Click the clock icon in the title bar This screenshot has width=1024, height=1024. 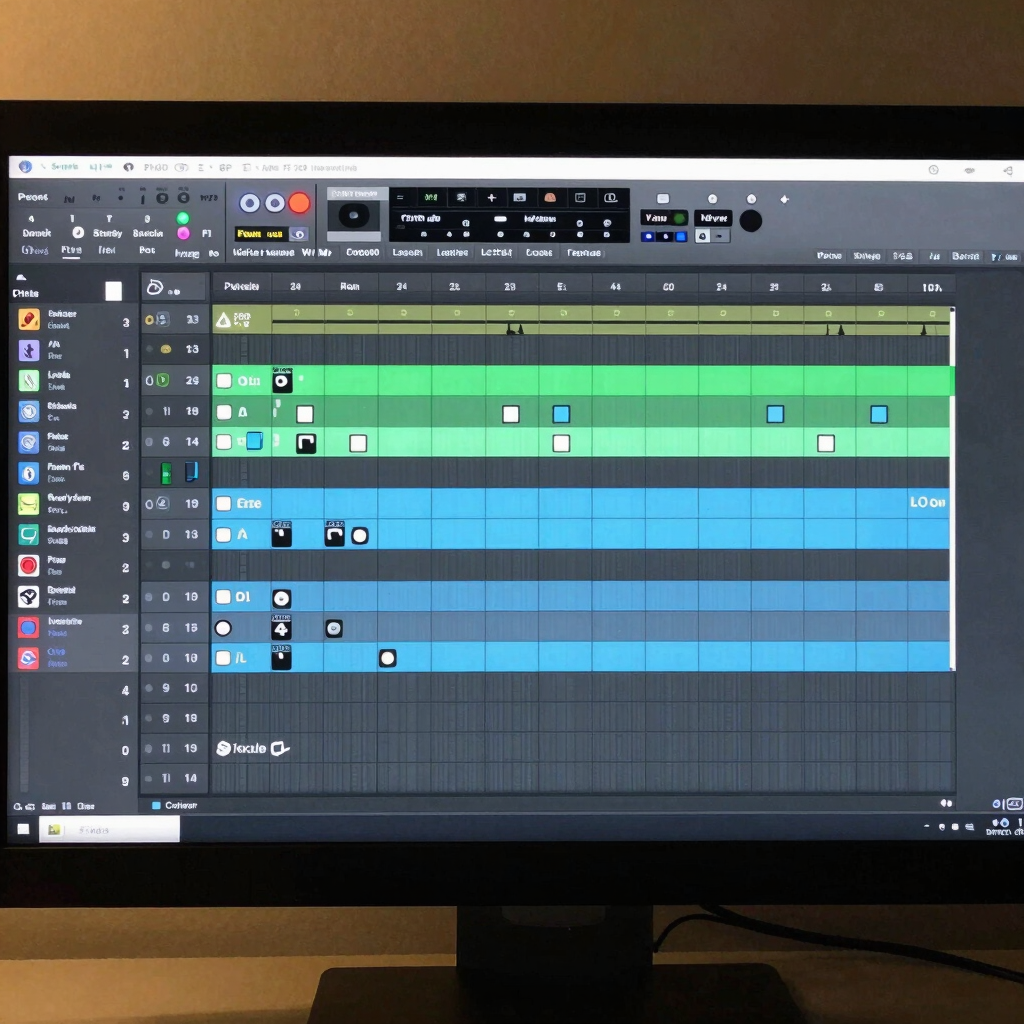click(x=934, y=170)
